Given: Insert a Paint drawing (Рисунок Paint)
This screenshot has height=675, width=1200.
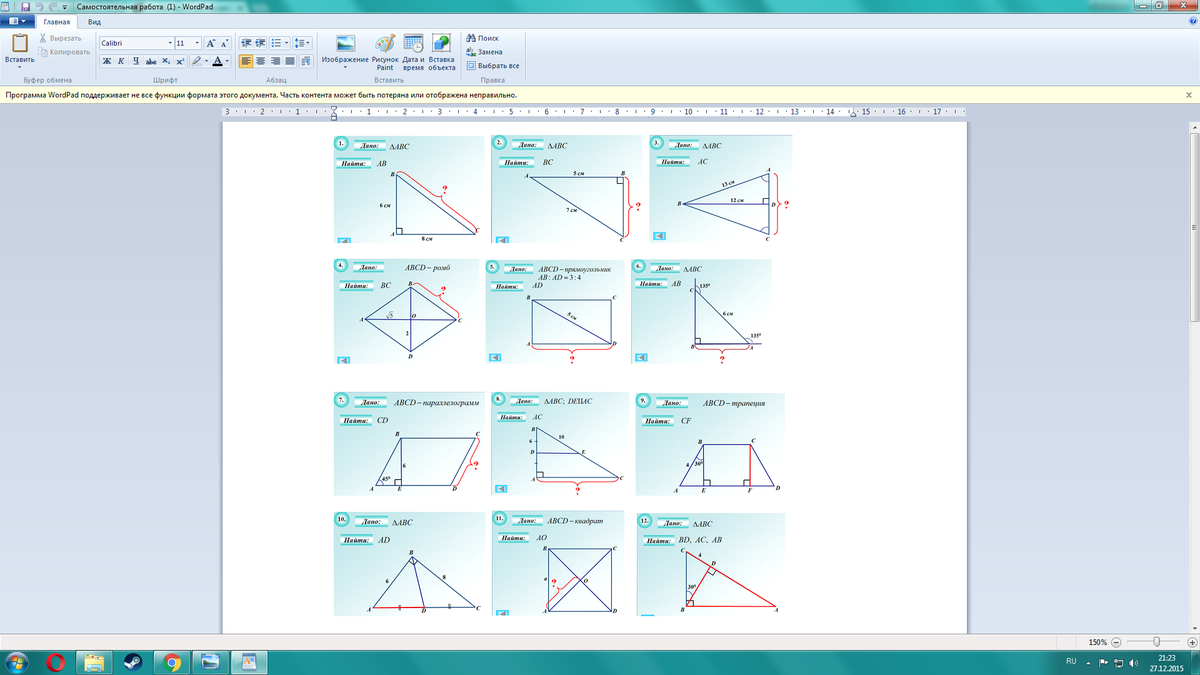Looking at the screenshot, I should pyautogui.click(x=385, y=52).
